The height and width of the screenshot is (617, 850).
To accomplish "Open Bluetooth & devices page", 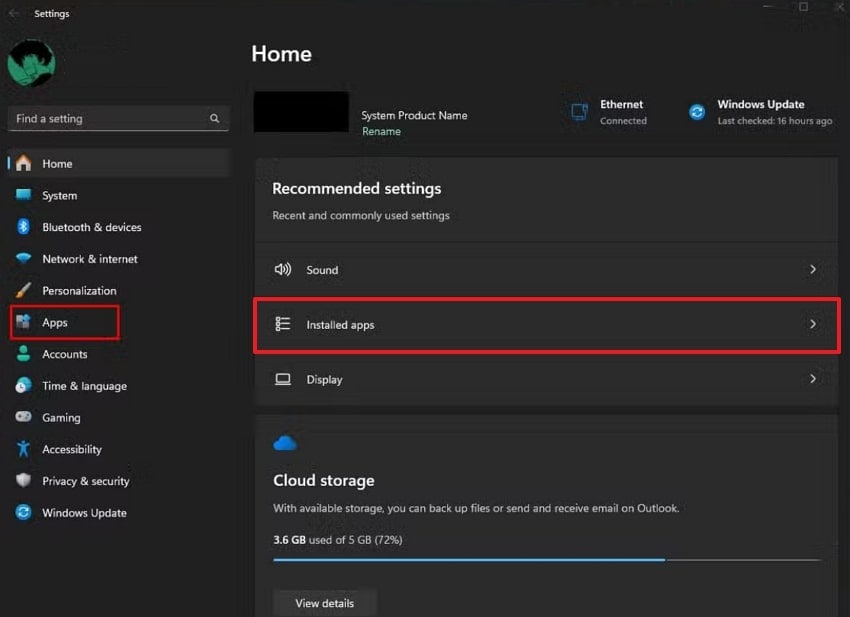I will pyautogui.click(x=120, y=227).
